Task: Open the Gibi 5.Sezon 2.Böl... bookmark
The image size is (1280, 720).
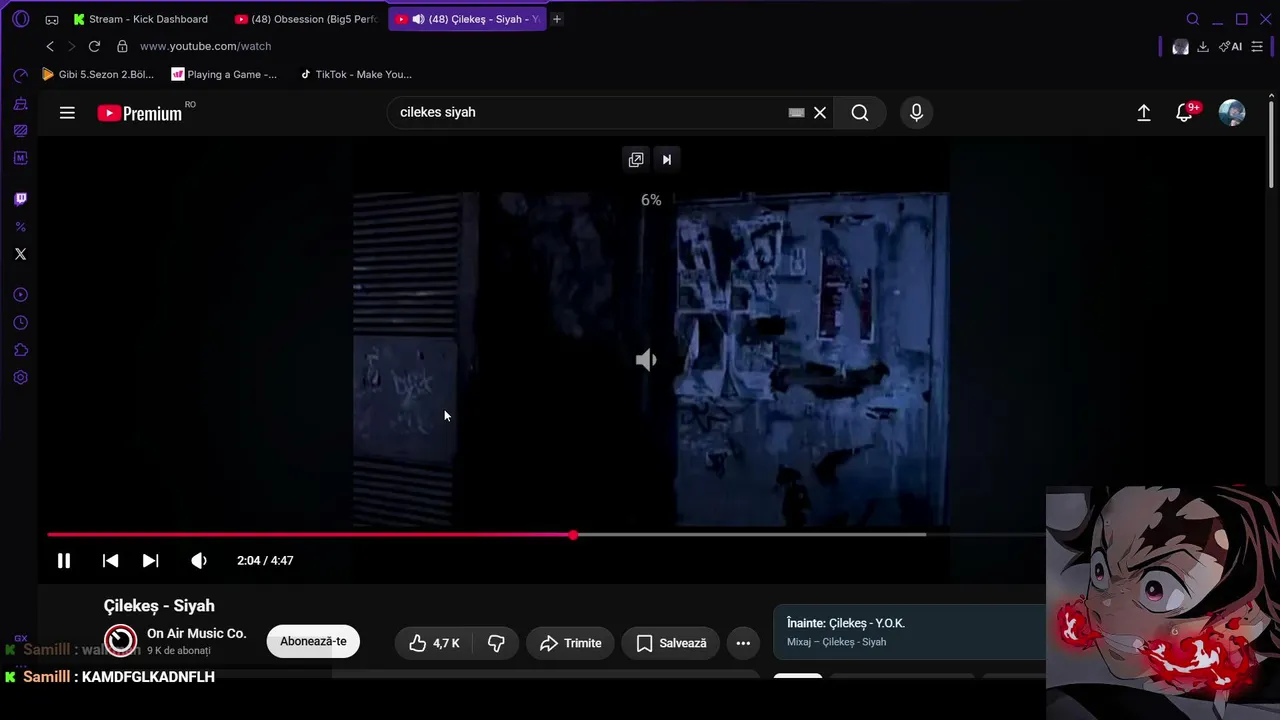Action: 98,74
